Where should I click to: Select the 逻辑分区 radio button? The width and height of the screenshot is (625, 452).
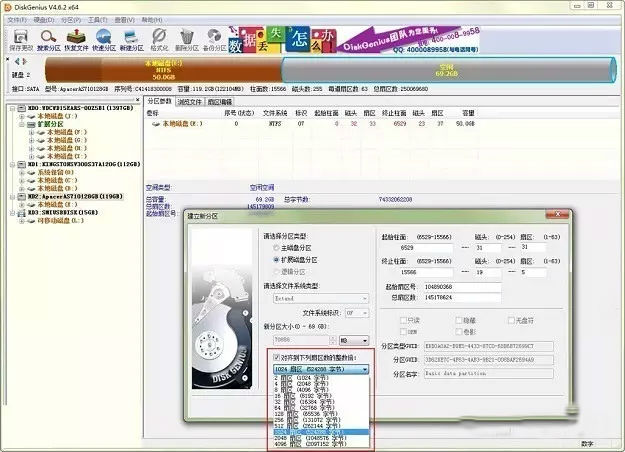tap(276, 272)
